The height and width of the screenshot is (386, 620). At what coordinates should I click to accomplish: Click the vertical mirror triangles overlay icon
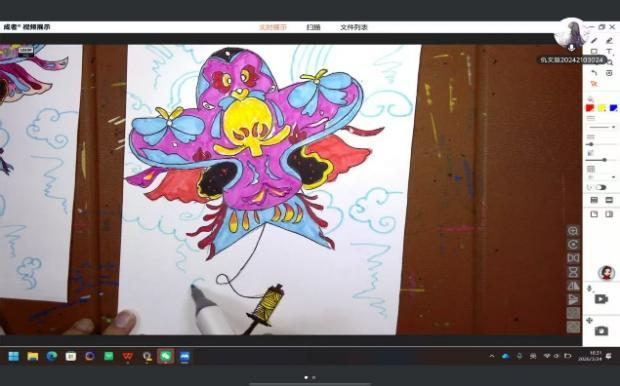573,299
